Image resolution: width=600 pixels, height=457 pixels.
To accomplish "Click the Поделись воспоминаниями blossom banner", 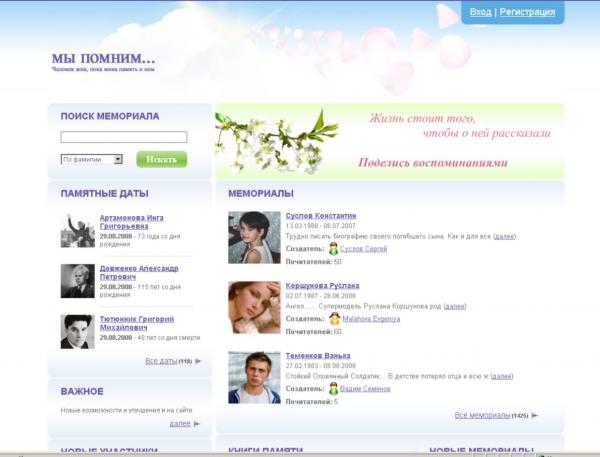I will 389,141.
